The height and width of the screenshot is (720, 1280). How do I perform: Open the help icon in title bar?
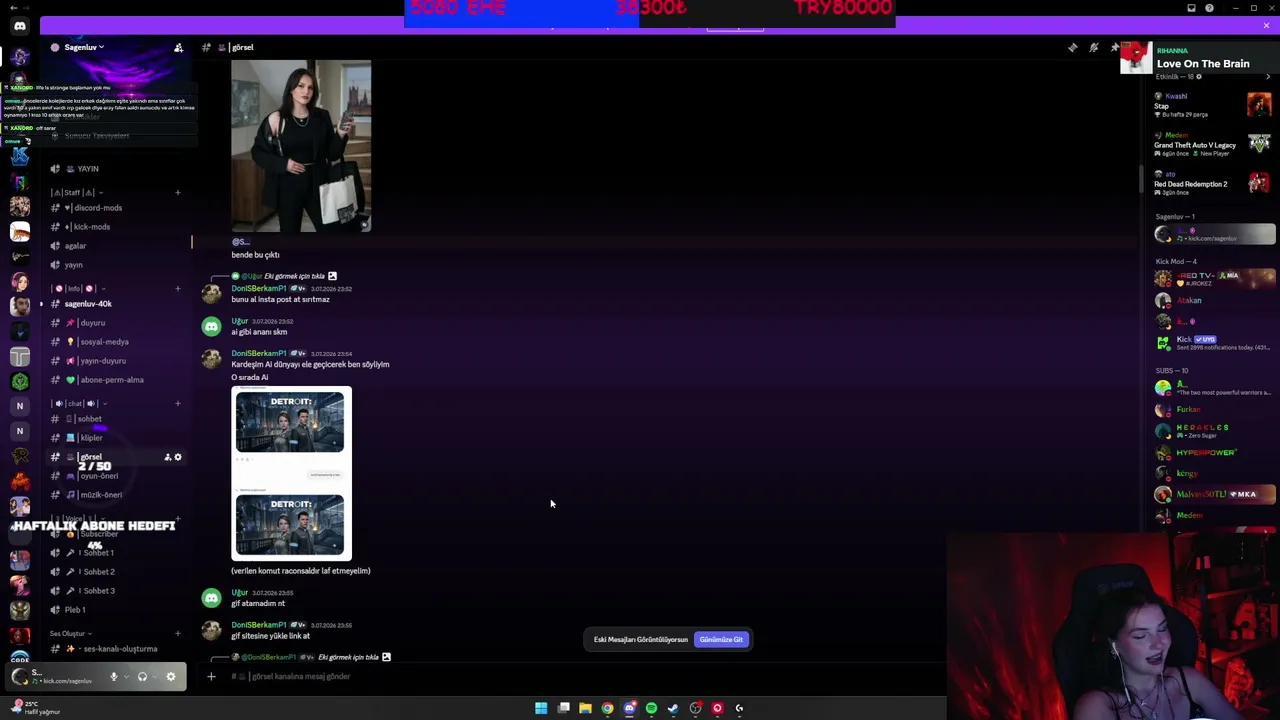pos(1209,8)
